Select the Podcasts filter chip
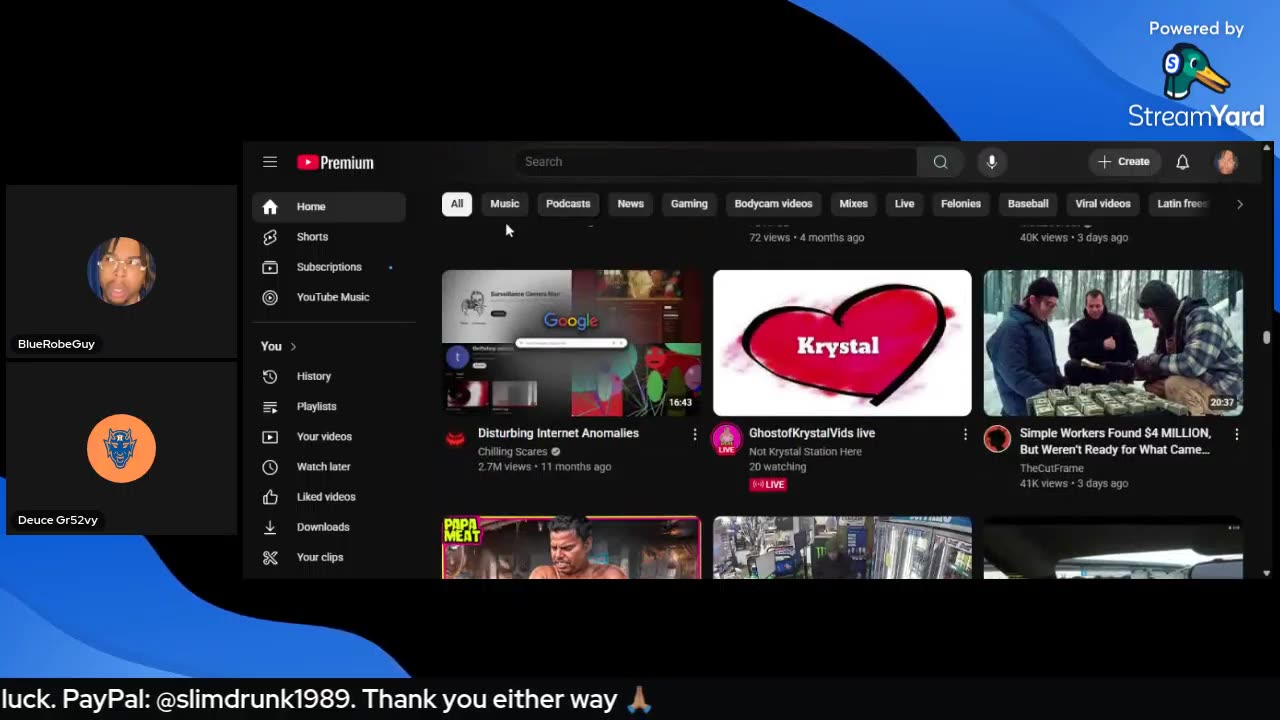 pos(568,204)
